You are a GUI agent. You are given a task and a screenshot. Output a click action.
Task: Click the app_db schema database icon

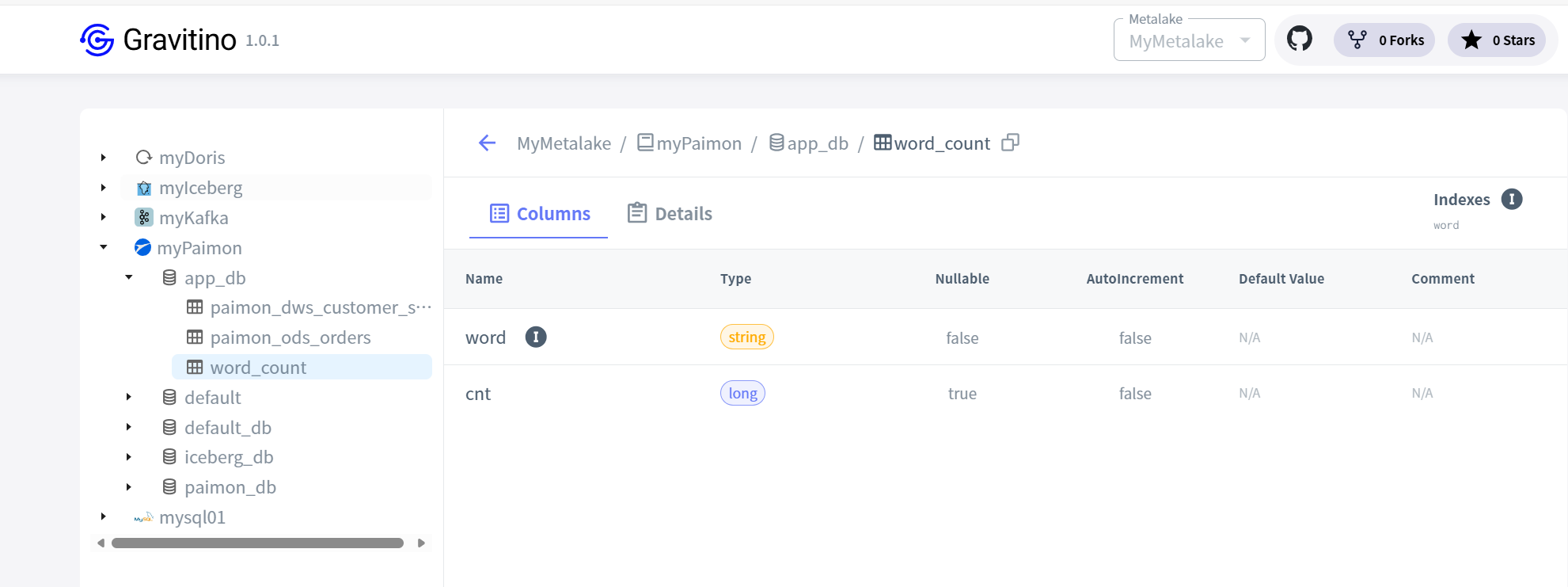(x=169, y=277)
